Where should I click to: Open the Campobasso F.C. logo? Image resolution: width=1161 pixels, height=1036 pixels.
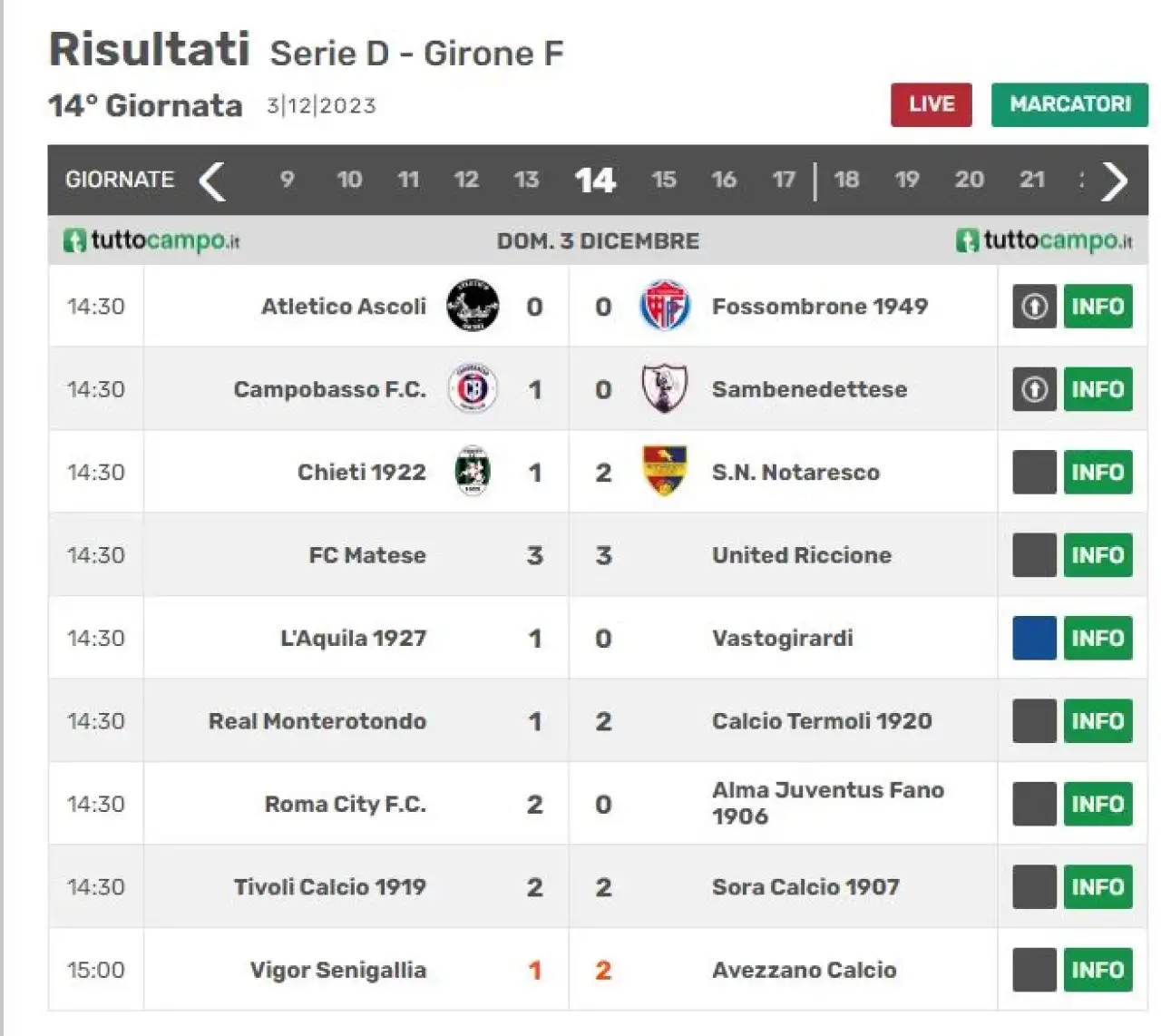pyautogui.click(x=473, y=389)
